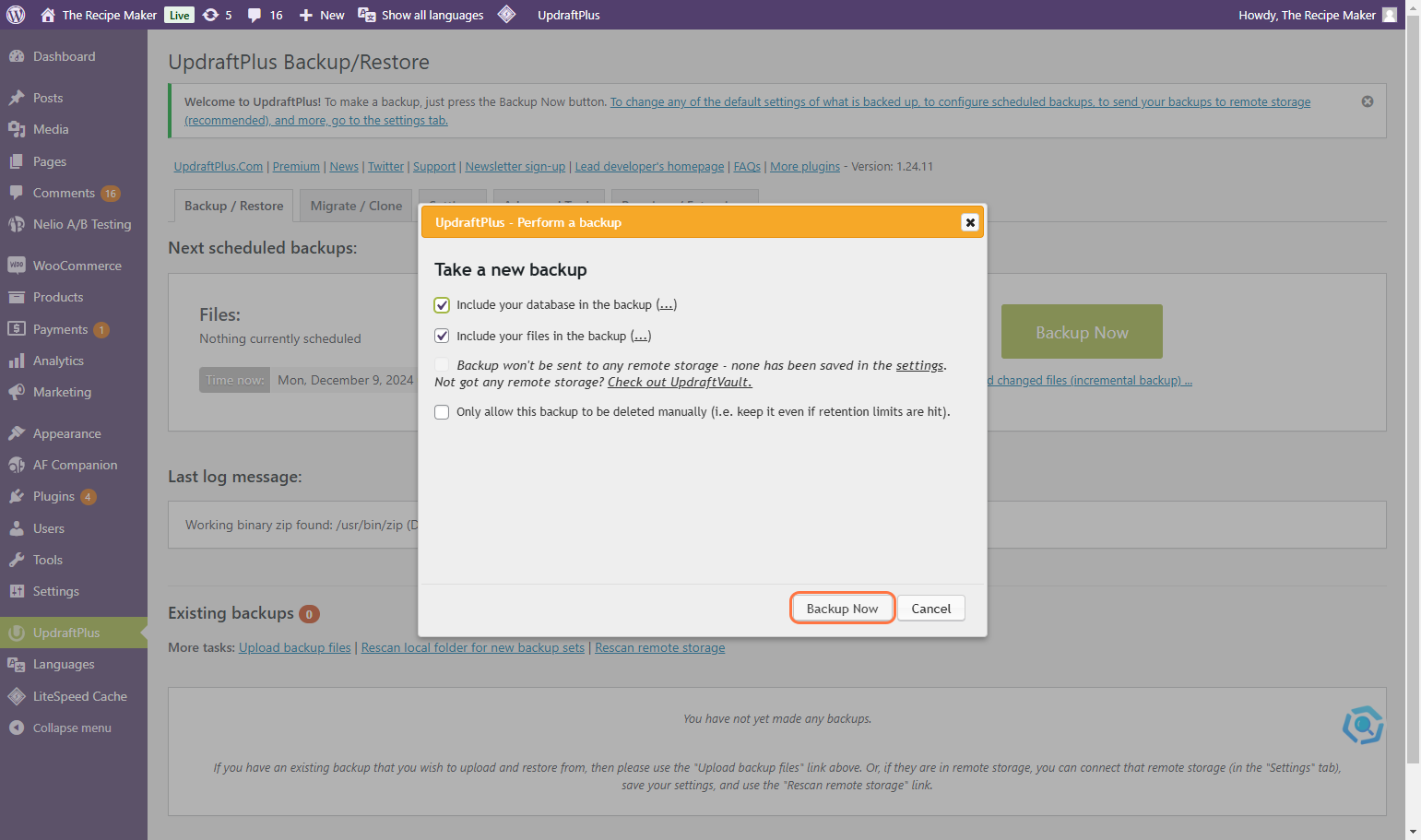Open the New menu in admin bar
Viewport: 1421px width, 840px height.
(x=322, y=15)
